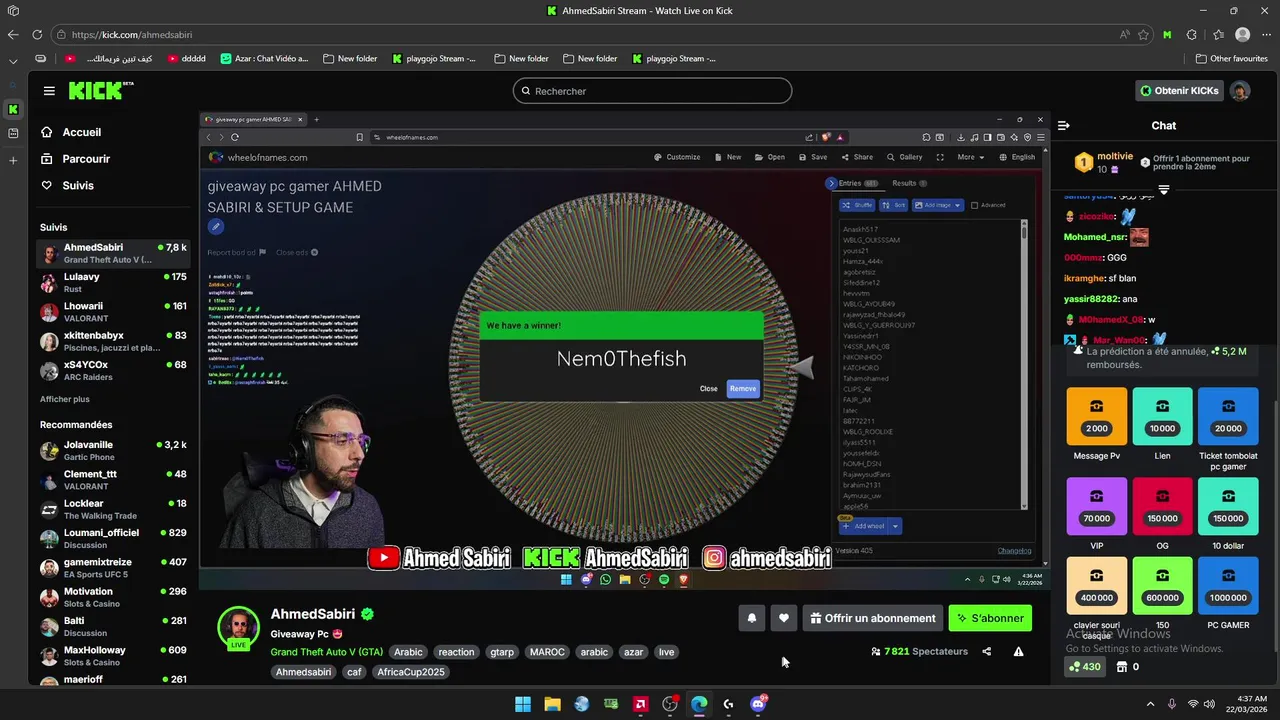Open Locklear recommended channel
This screenshot has height=720, width=1280.
pos(113,509)
